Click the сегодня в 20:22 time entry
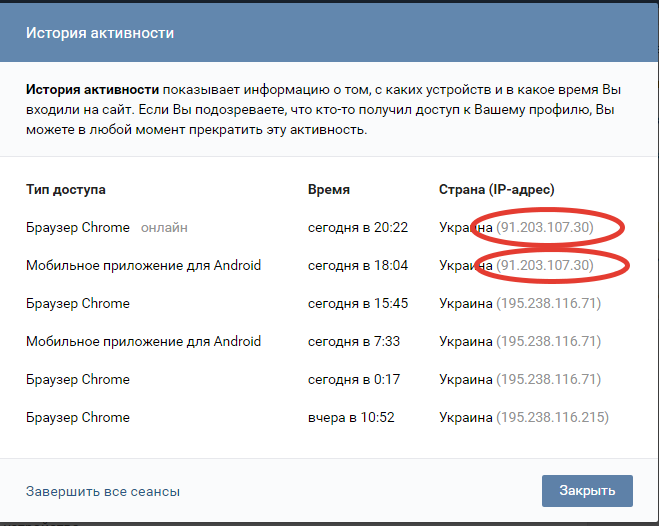The image size is (659, 526). [358, 227]
